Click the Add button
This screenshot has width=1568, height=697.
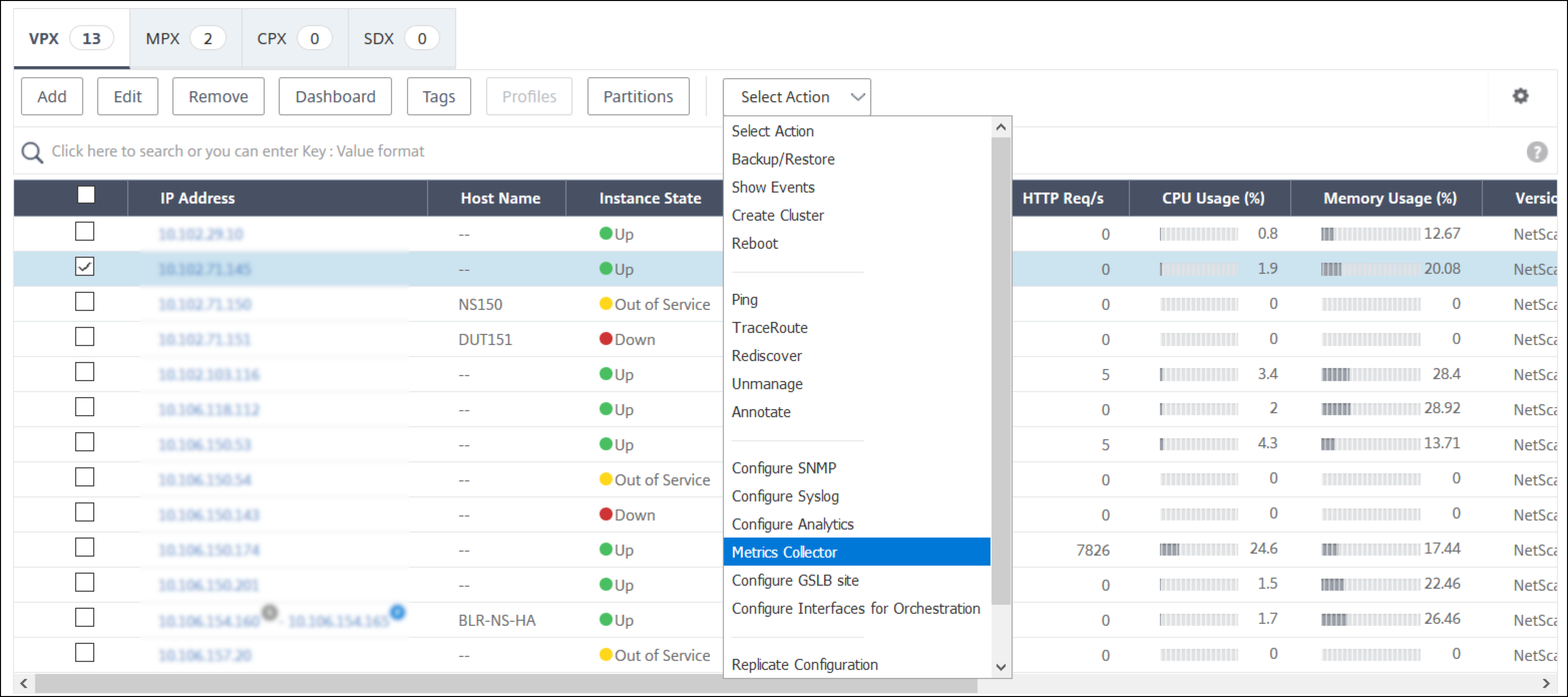(x=52, y=96)
